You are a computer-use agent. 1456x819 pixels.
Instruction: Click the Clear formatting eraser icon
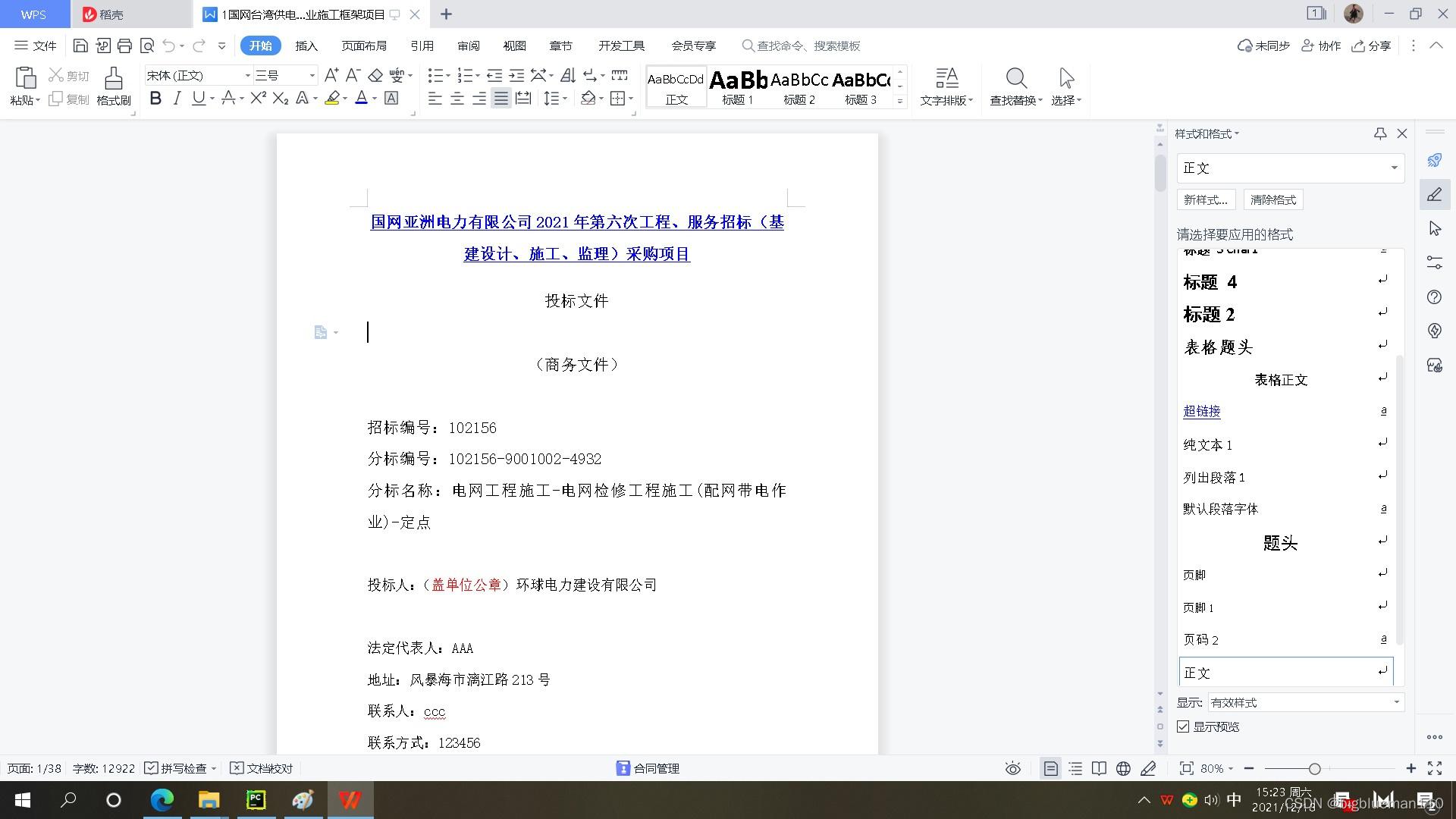[x=375, y=75]
